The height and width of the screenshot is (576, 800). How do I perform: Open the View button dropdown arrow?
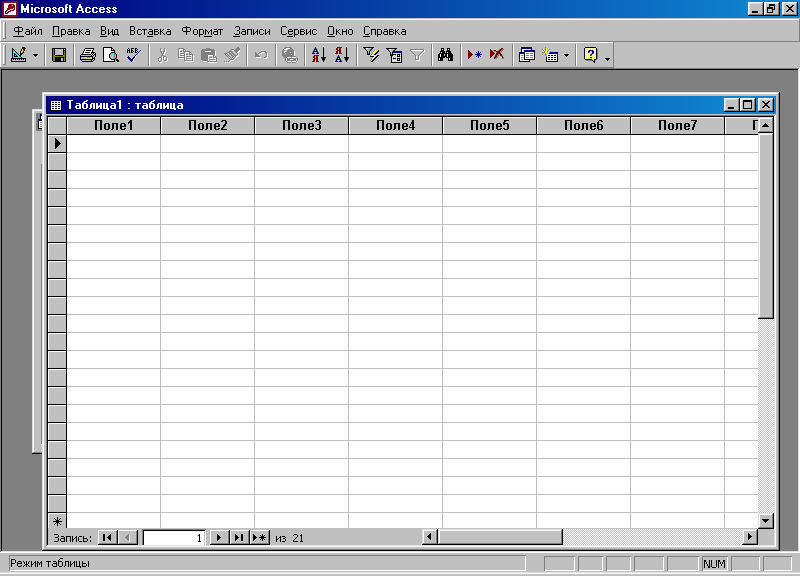pyautogui.click(x=35, y=55)
